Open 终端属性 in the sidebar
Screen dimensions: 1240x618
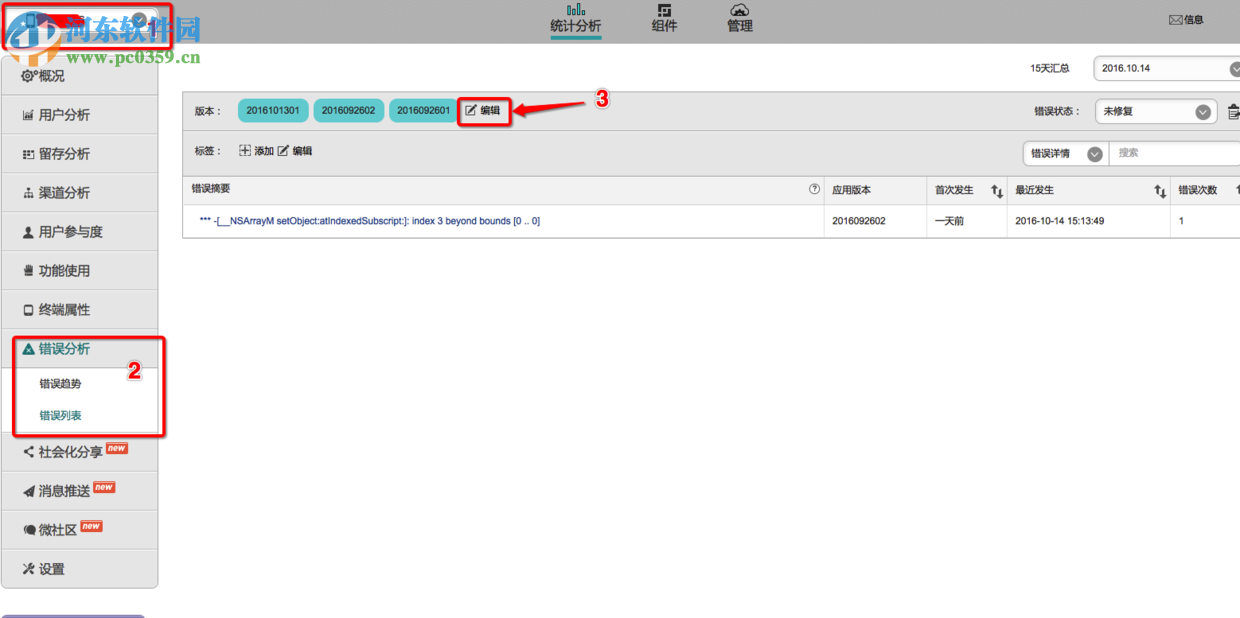coord(79,310)
